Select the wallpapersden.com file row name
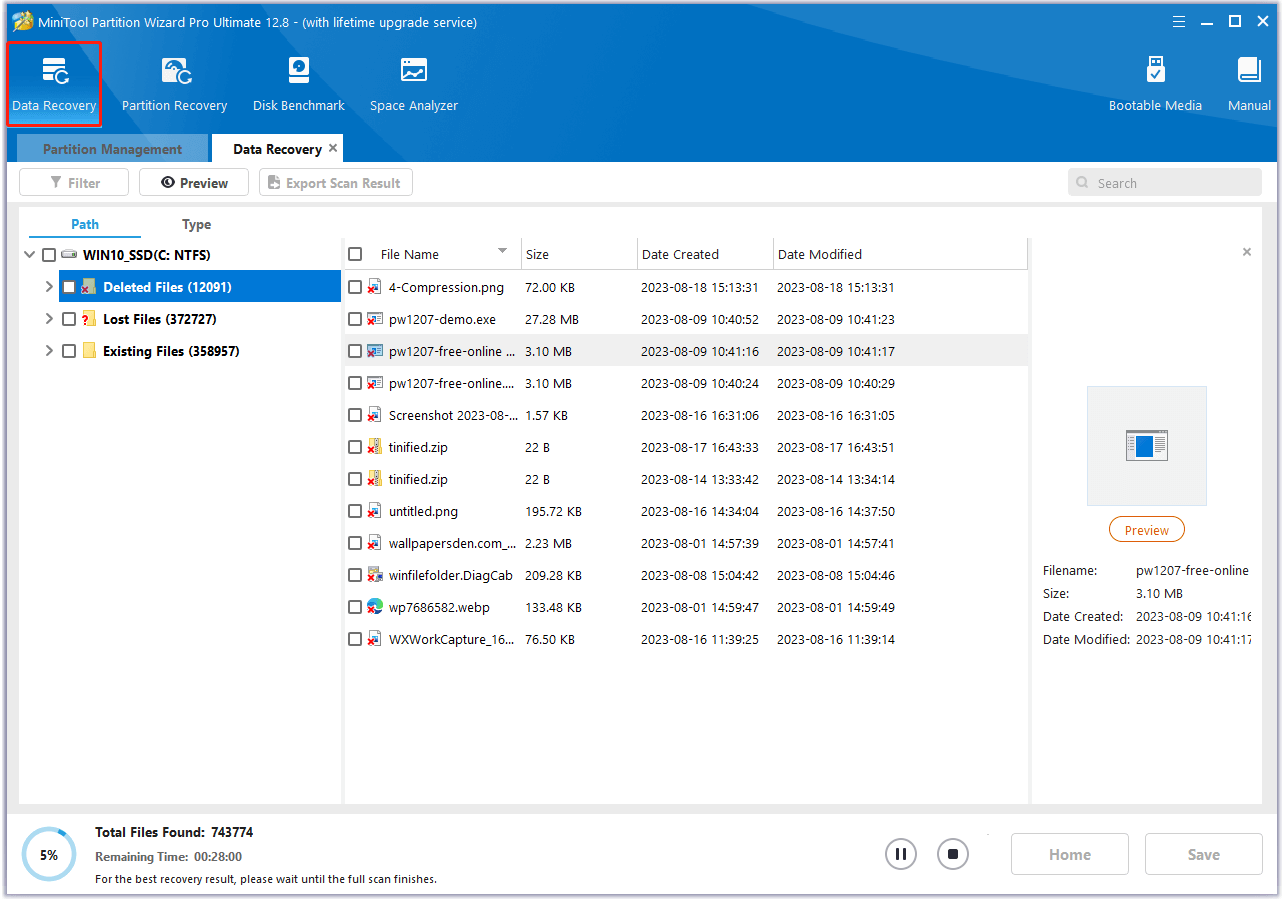 click(x=452, y=543)
